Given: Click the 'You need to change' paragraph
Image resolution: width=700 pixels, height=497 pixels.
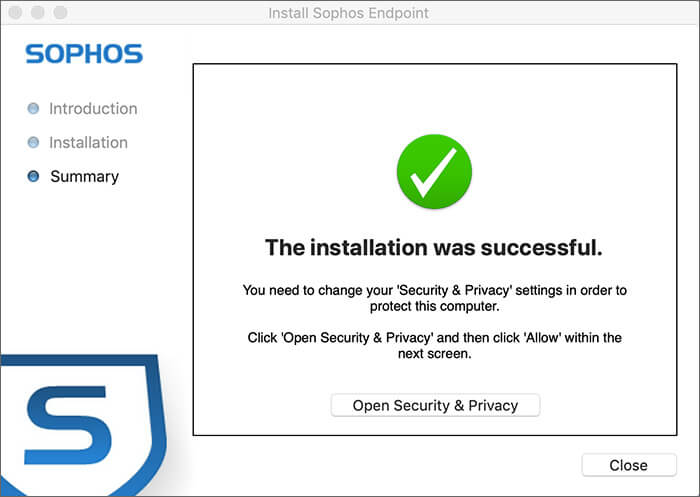Looking at the screenshot, I should [x=434, y=297].
